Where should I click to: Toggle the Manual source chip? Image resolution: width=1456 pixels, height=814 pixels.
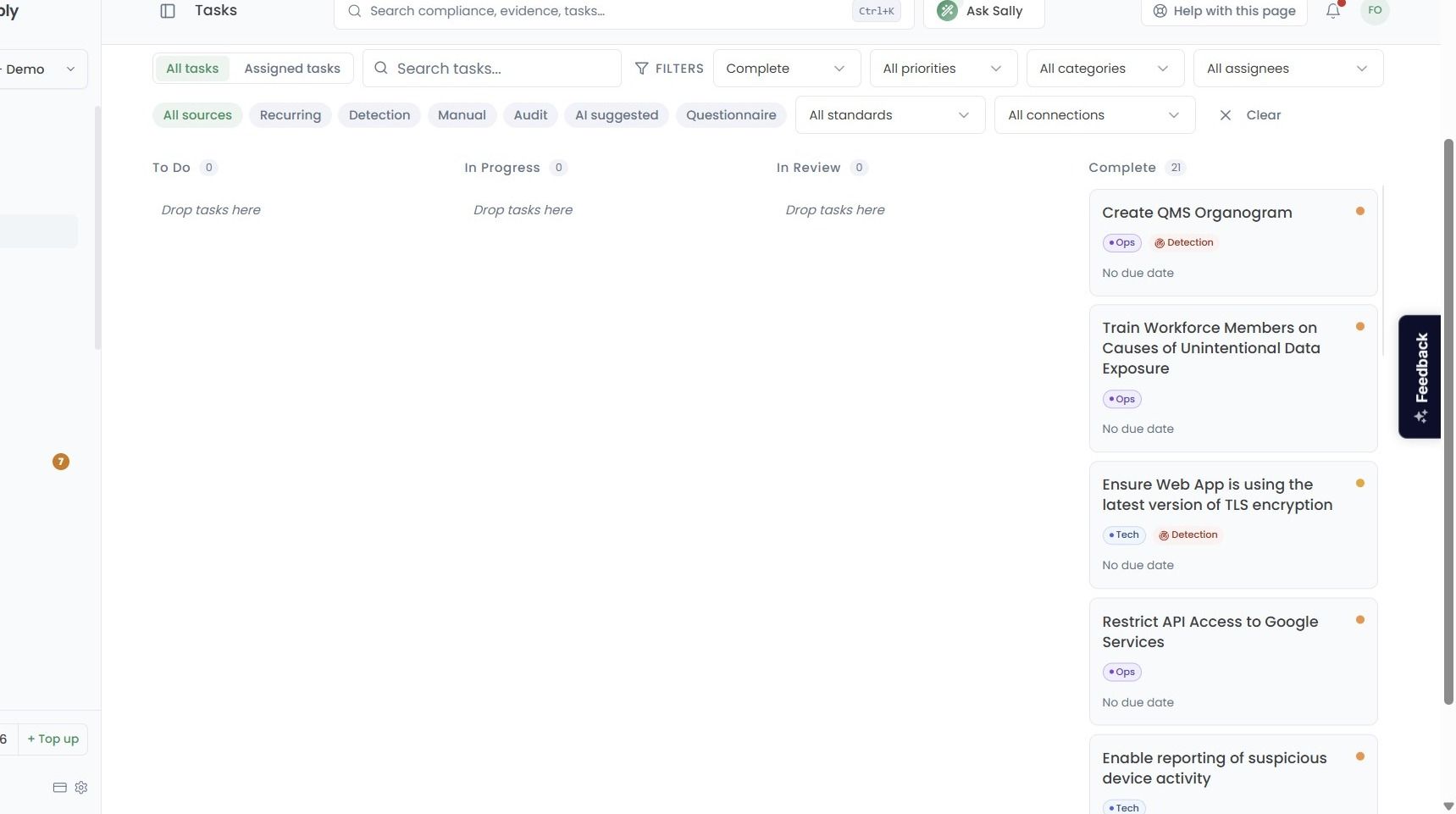pyautogui.click(x=462, y=115)
